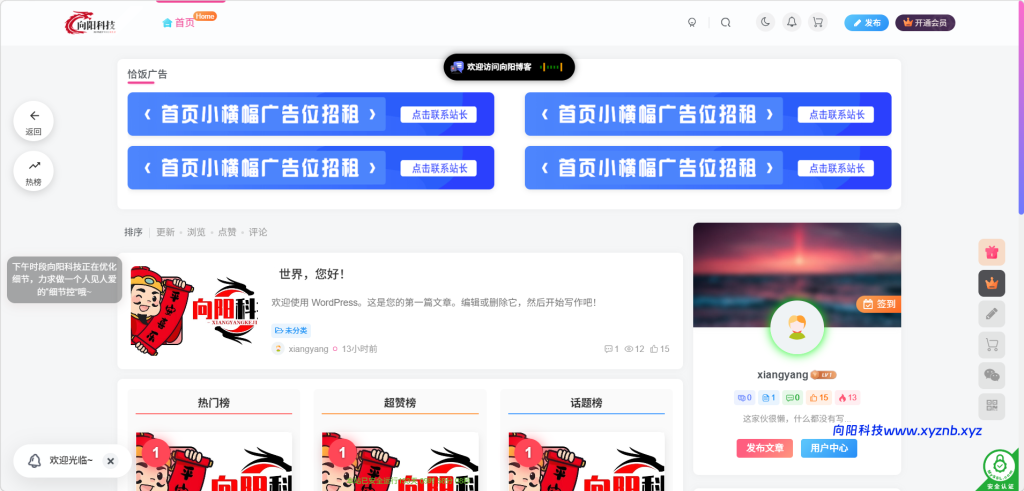Open first item thumbnail in 热门榜
The height and width of the screenshot is (491, 1024).
pyautogui.click(x=214, y=461)
